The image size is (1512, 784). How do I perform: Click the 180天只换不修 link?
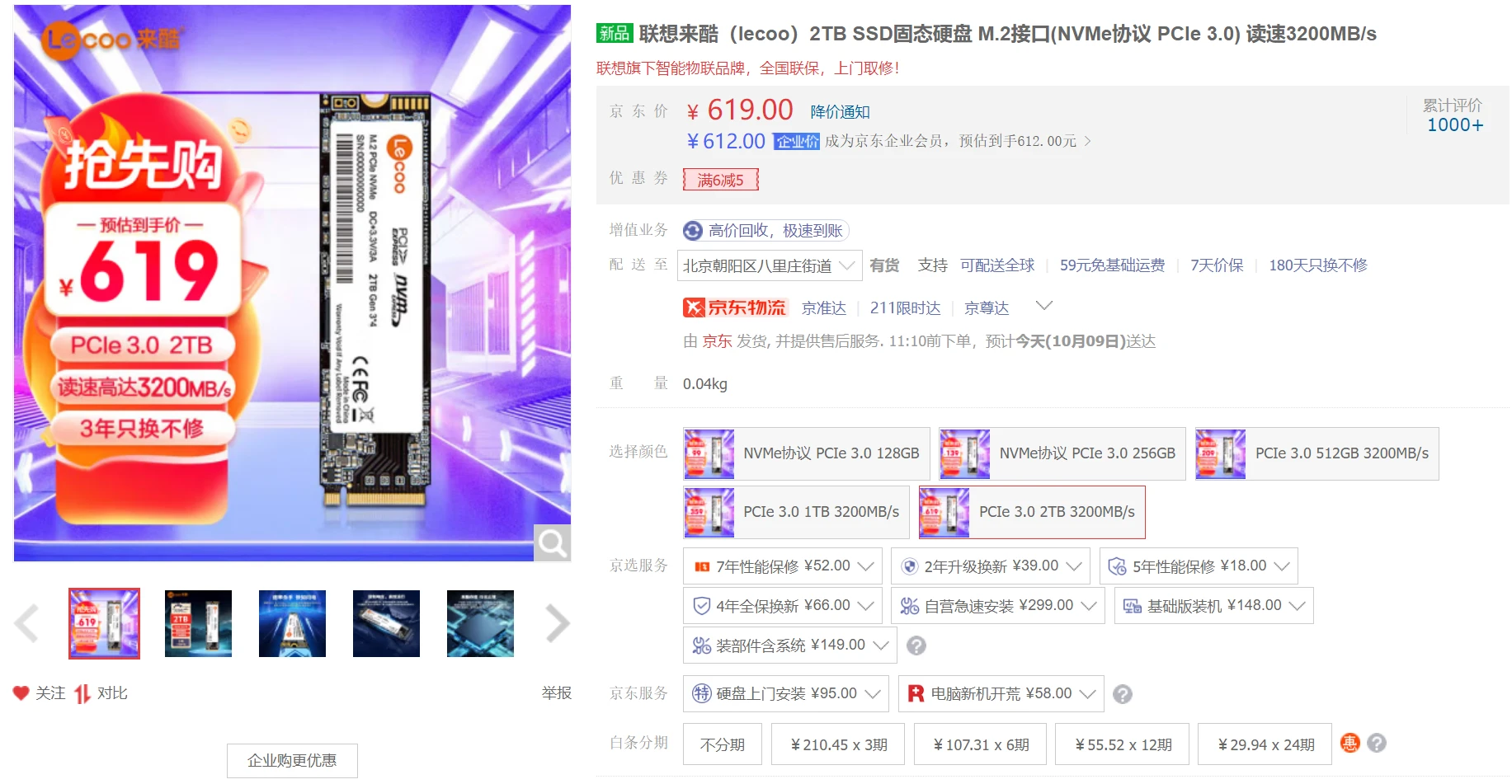tap(1317, 265)
